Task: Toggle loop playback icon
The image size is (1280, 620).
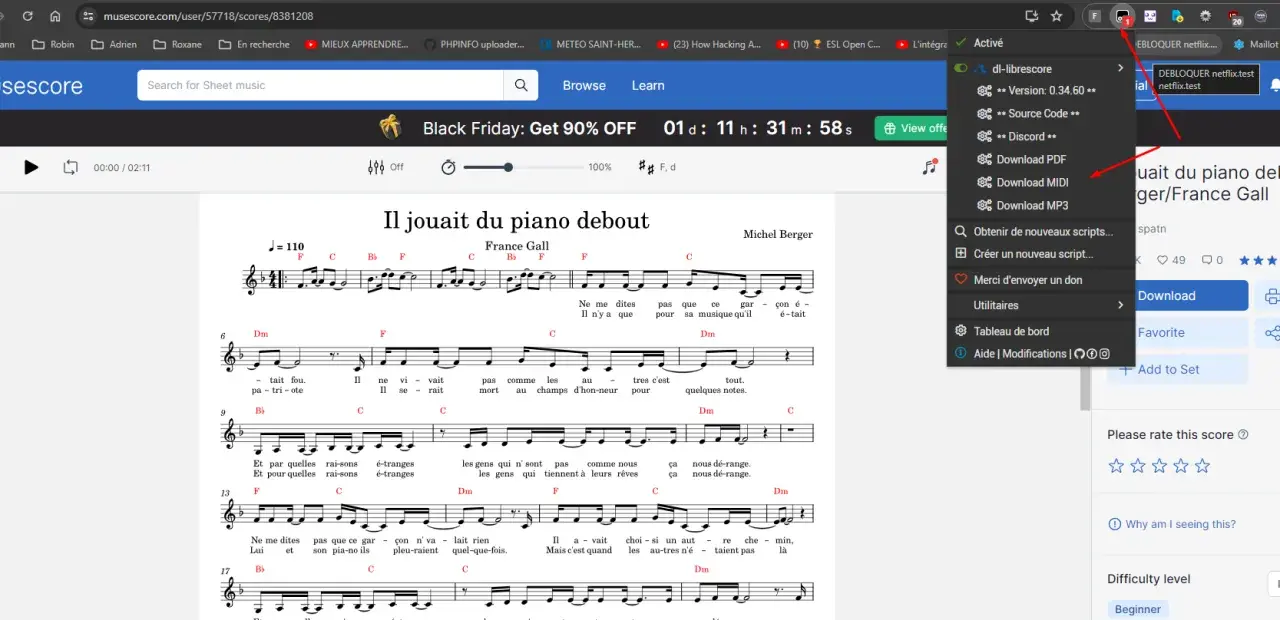Action: click(70, 167)
